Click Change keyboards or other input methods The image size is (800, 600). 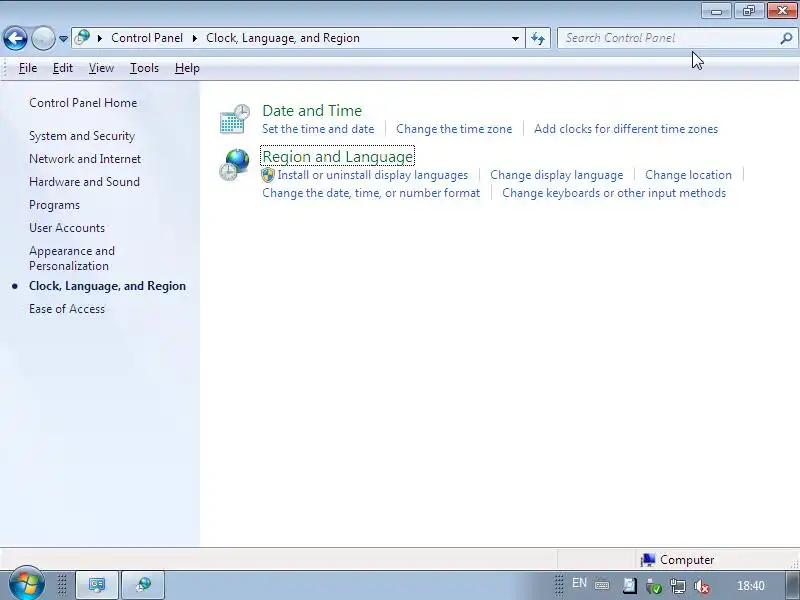coord(614,193)
